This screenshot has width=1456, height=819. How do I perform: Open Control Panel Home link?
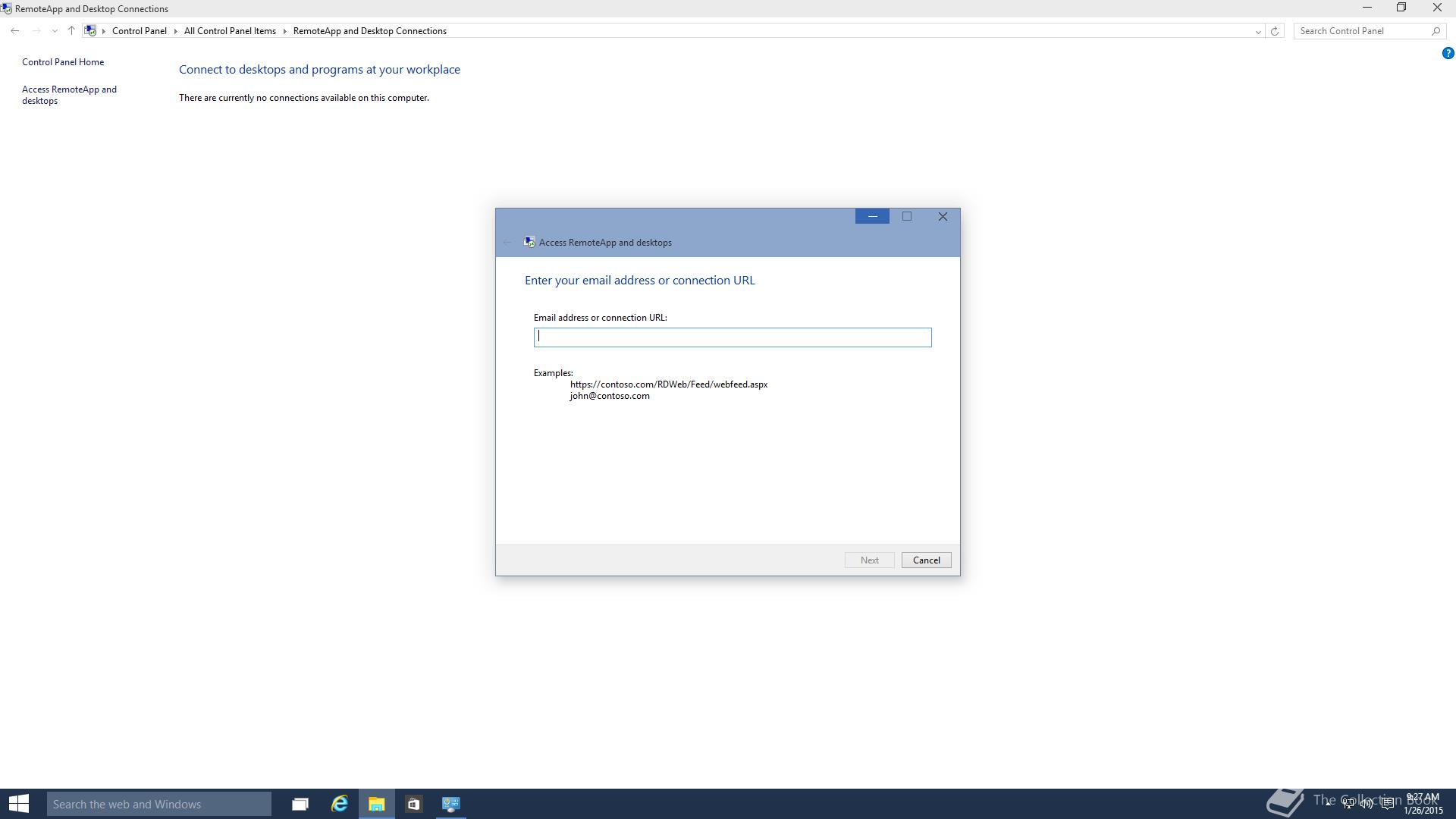pyautogui.click(x=63, y=62)
